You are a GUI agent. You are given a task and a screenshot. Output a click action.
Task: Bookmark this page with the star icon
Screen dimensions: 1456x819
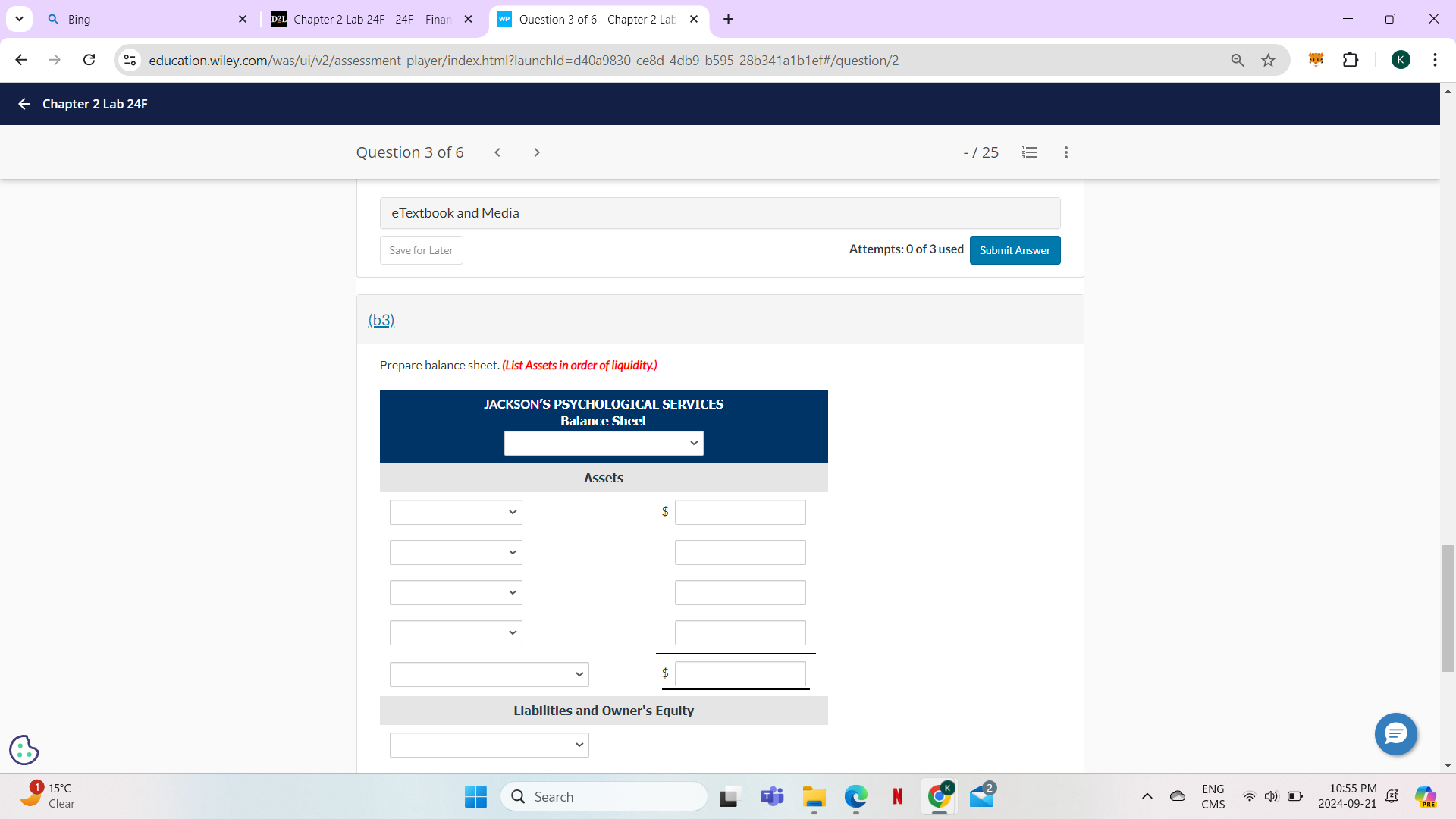pyautogui.click(x=1269, y=60)
